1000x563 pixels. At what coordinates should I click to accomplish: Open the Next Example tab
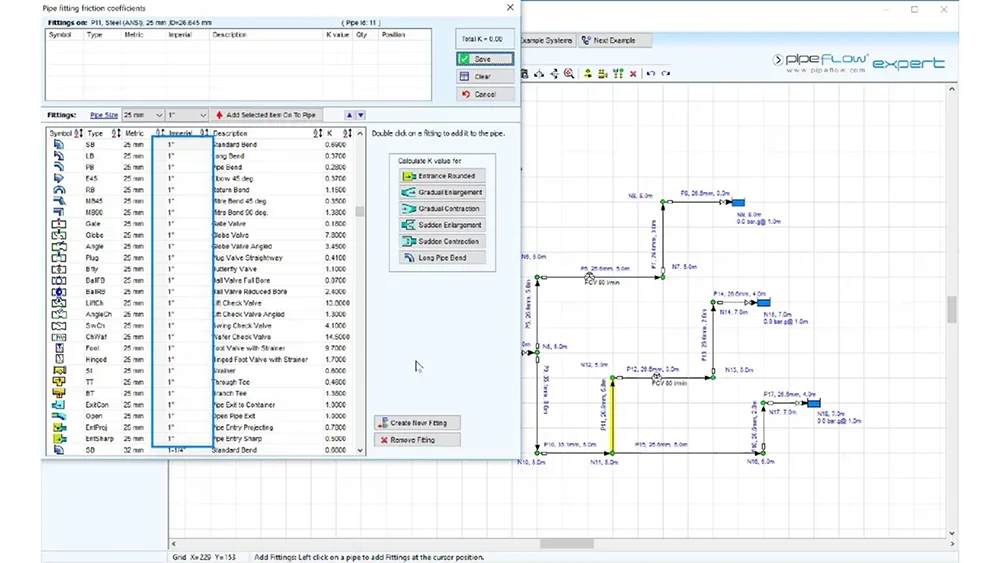[x=614, y=41]
